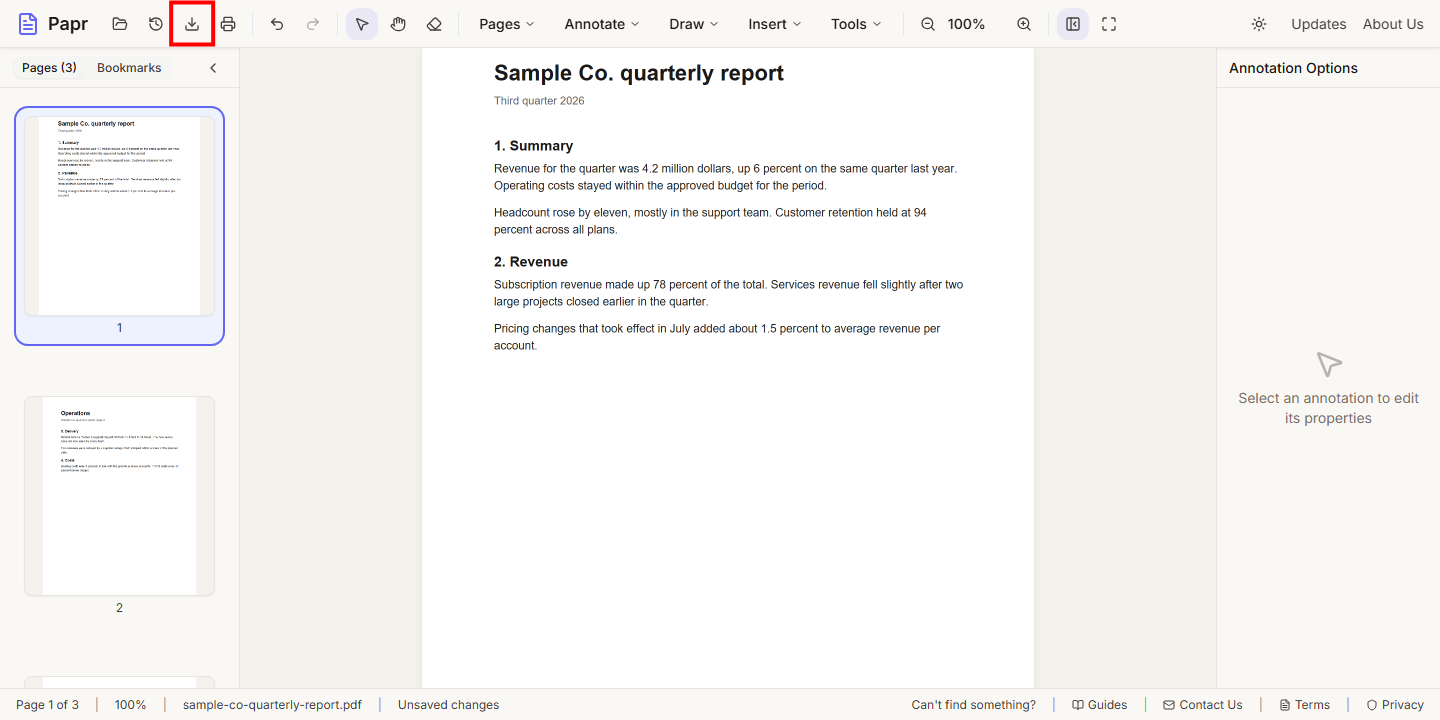Open the Tools dropdown menu
This screenshot has width=1440, height=720.
click(x=857, y=24)
